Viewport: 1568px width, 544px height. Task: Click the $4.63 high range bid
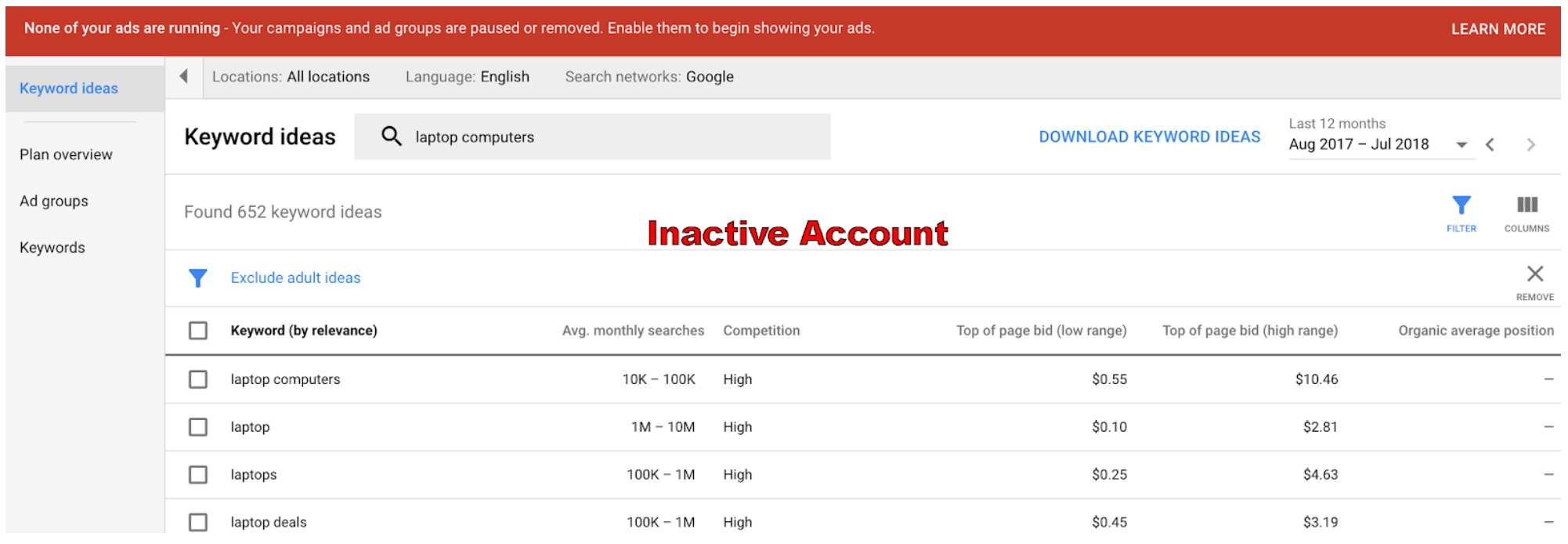point(1321,475)
